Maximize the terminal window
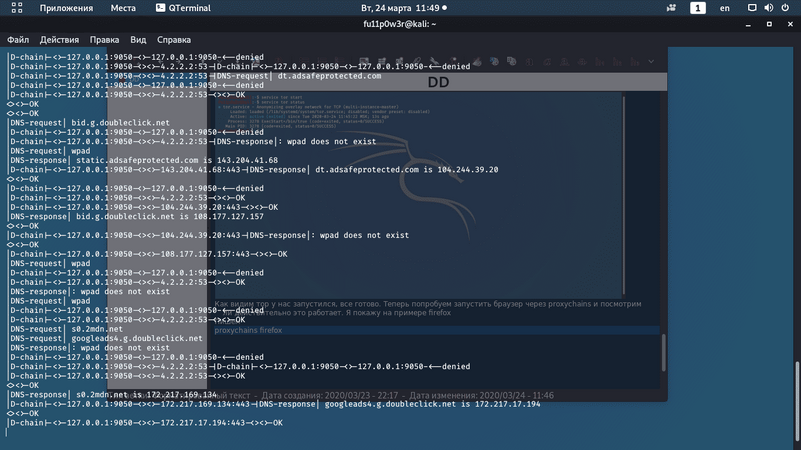This screenshot has width=801, height=450. [x=769, y=24]
